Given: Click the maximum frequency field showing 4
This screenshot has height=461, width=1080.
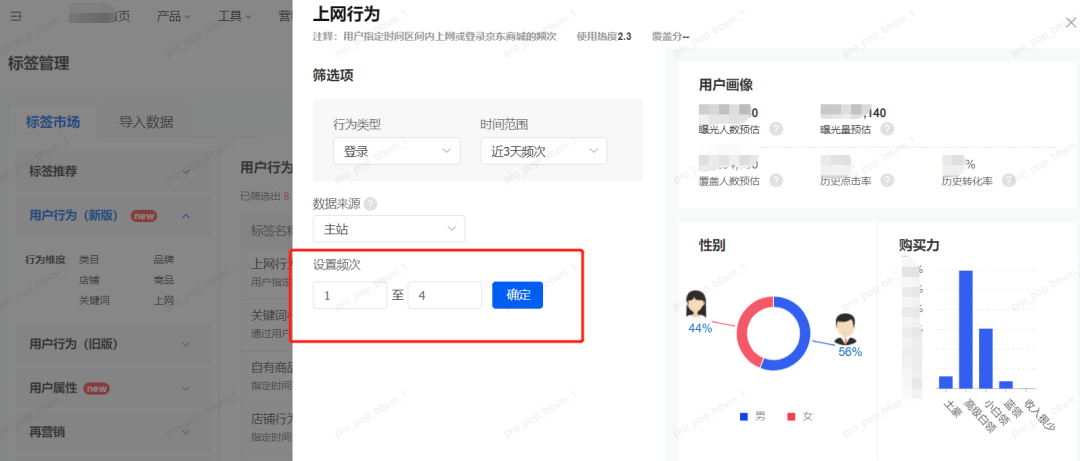Looking at the screenshot, I should 444,296.
